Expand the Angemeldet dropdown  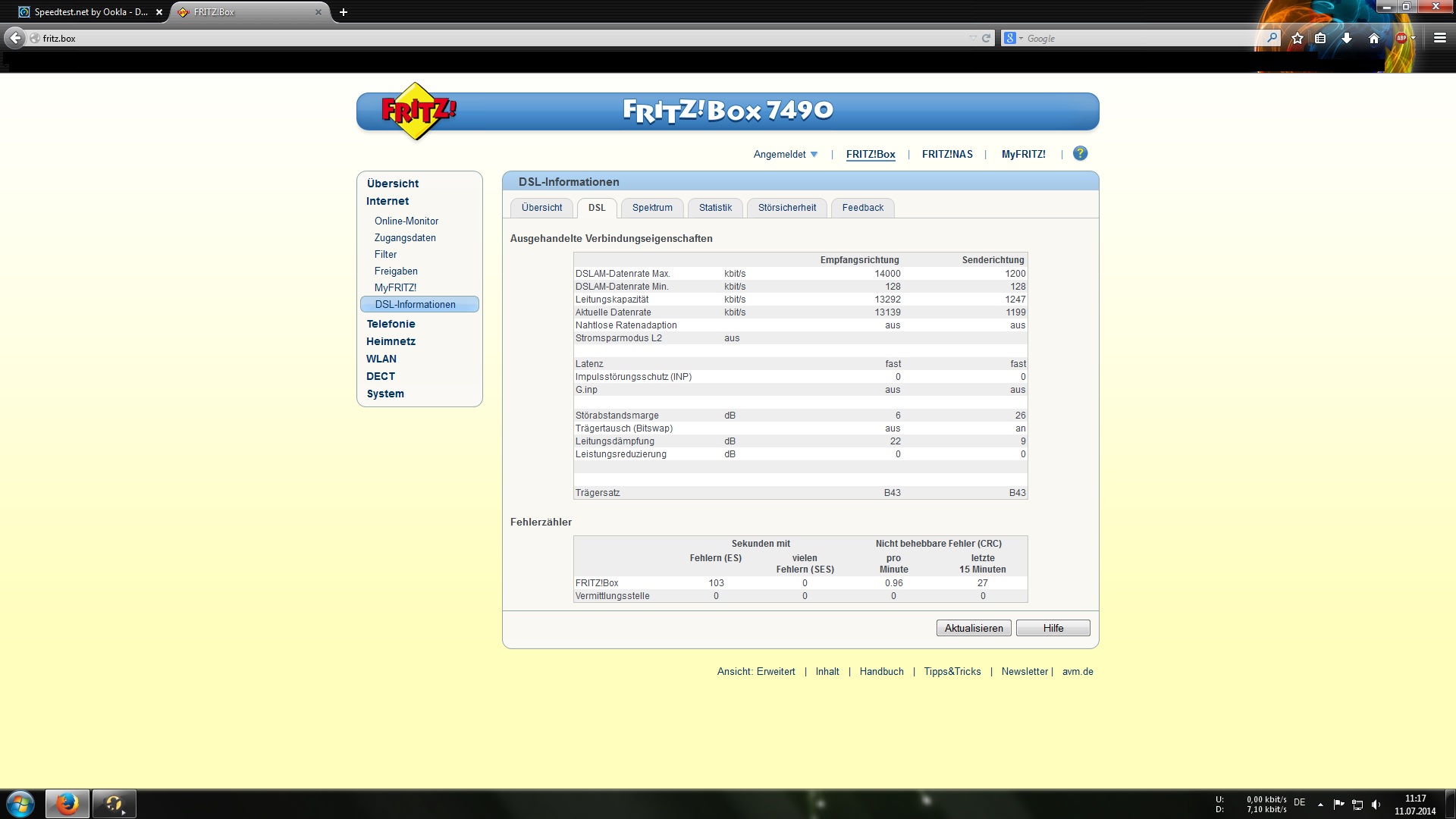tap(786, 154)
